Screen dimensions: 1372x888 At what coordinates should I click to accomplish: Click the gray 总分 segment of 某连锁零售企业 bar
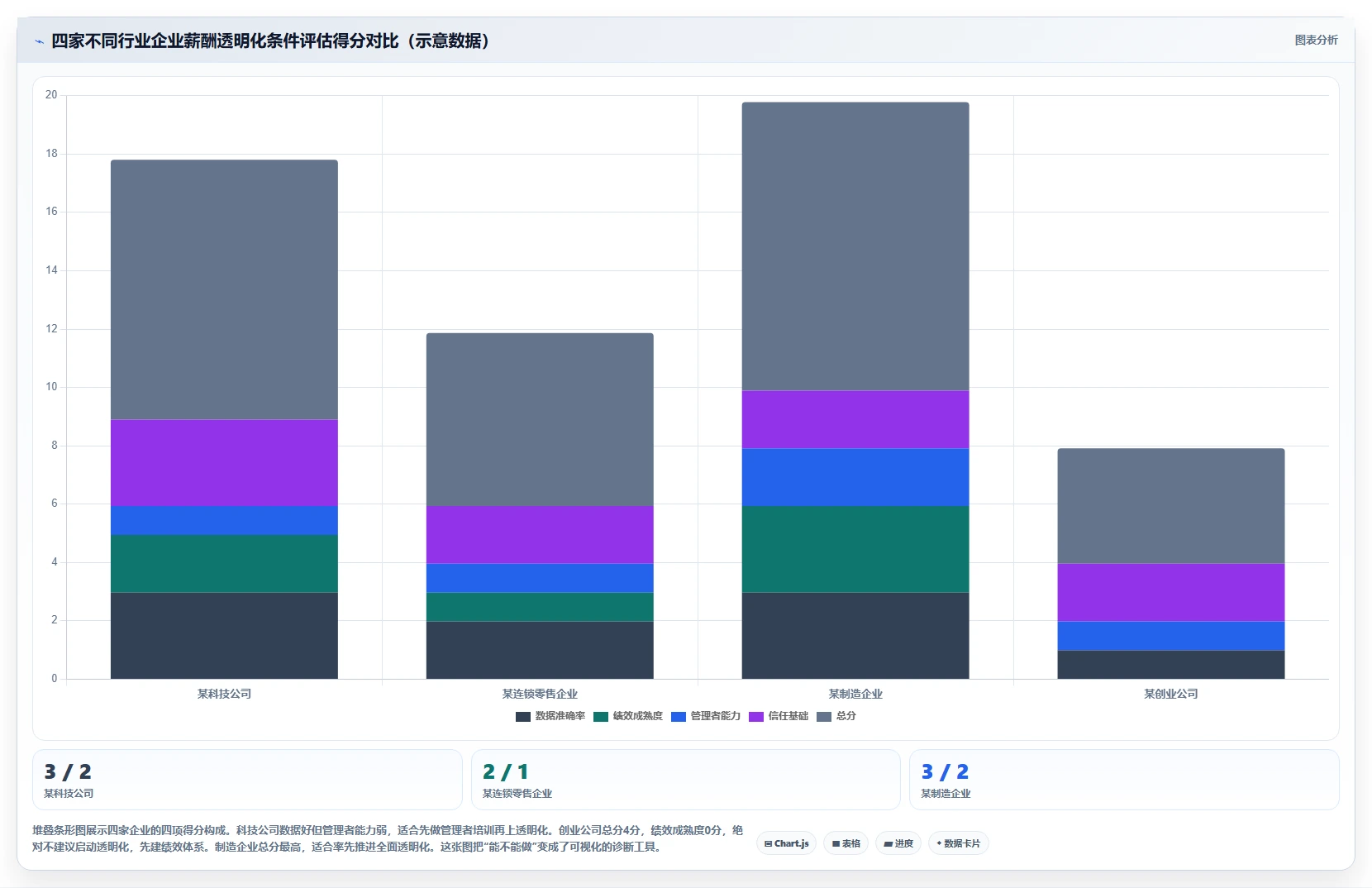pos(540,419)
